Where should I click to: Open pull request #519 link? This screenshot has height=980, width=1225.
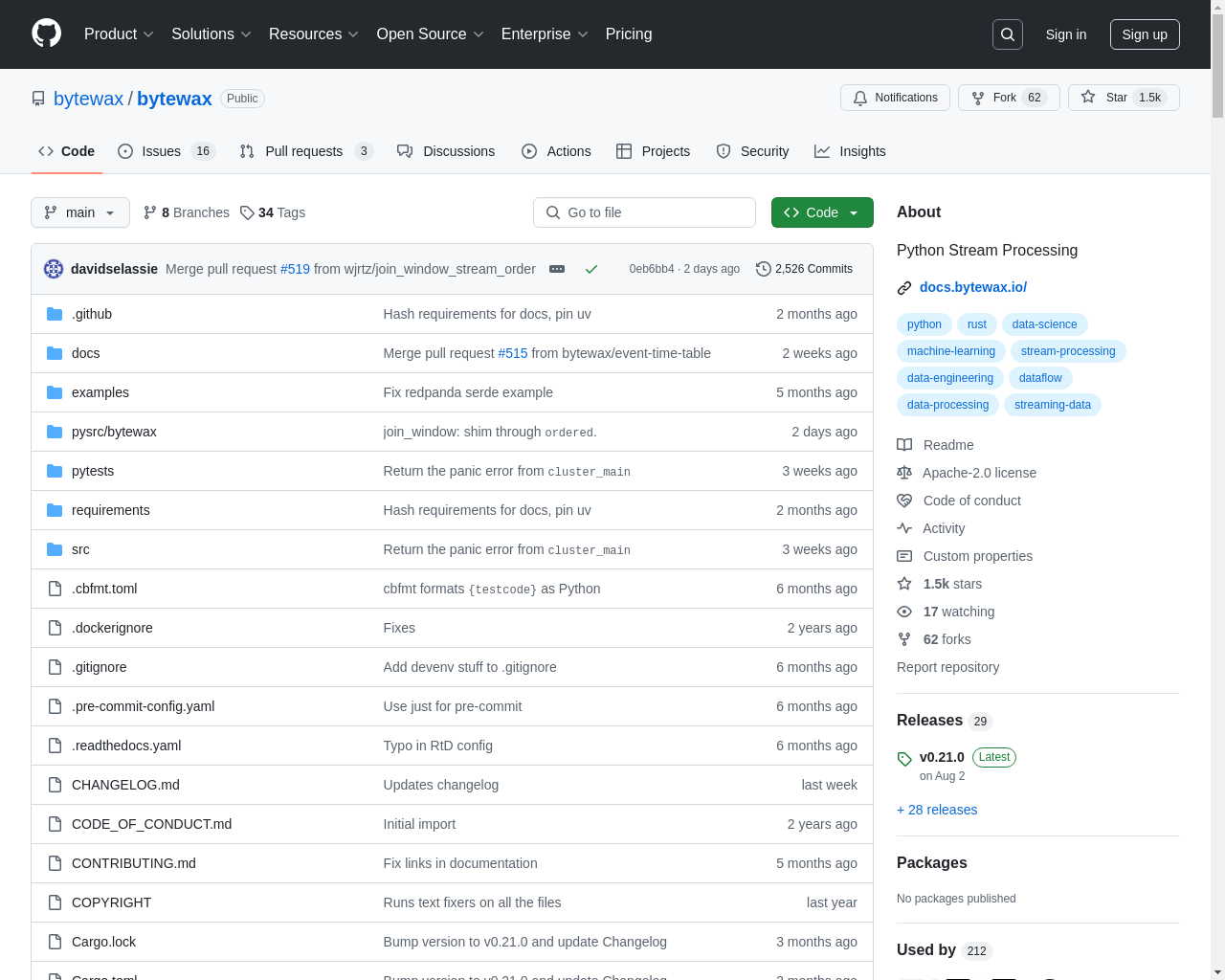pyautogui.click(x=295, y=269)
